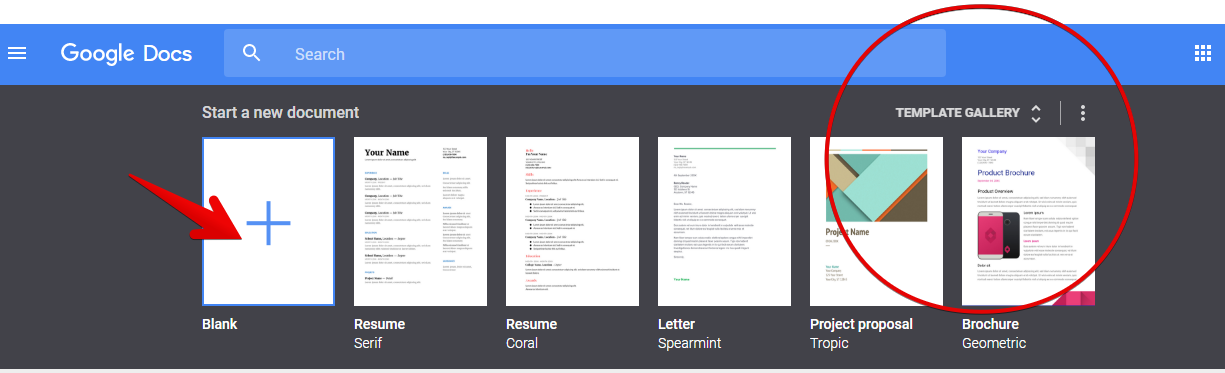Focus the Search input field
The image size is (1225, 373).
585,53
